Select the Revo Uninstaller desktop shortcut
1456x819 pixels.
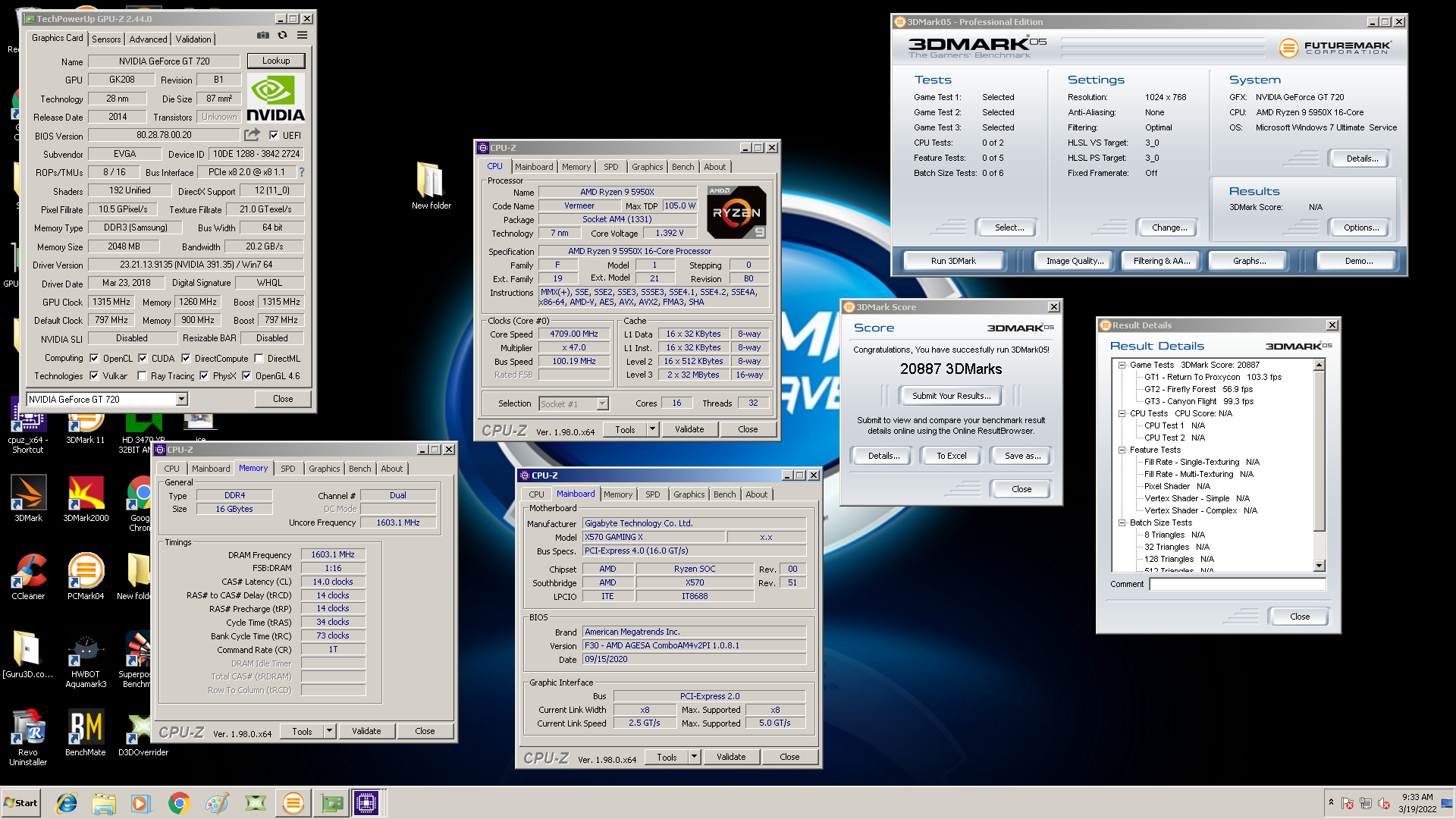click(x=28, y=738)
